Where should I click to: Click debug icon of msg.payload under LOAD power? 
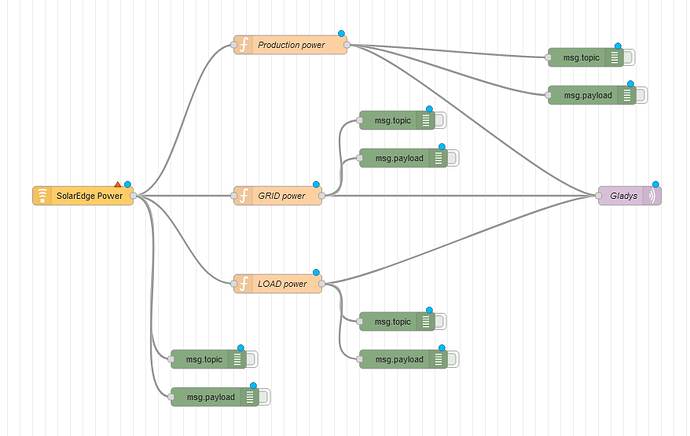(438, 359)
